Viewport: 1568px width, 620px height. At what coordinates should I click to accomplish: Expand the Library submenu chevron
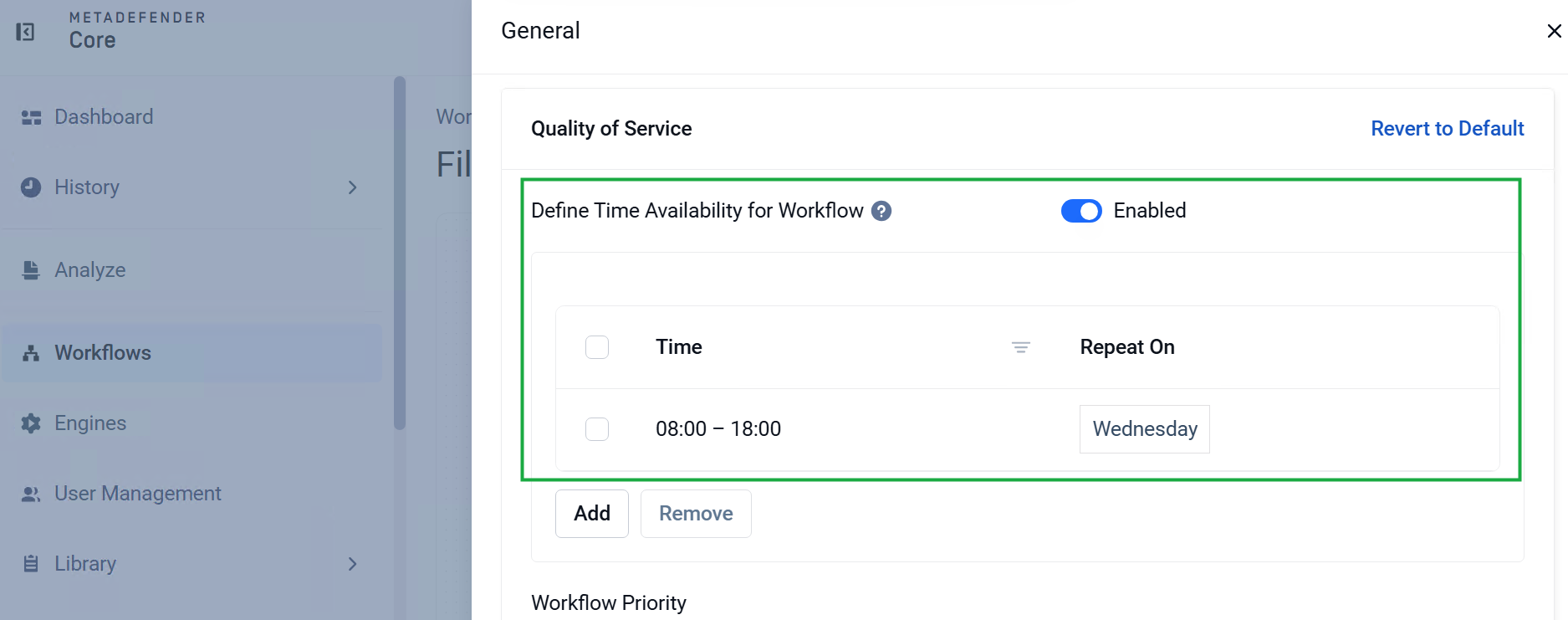coord(353,564)
